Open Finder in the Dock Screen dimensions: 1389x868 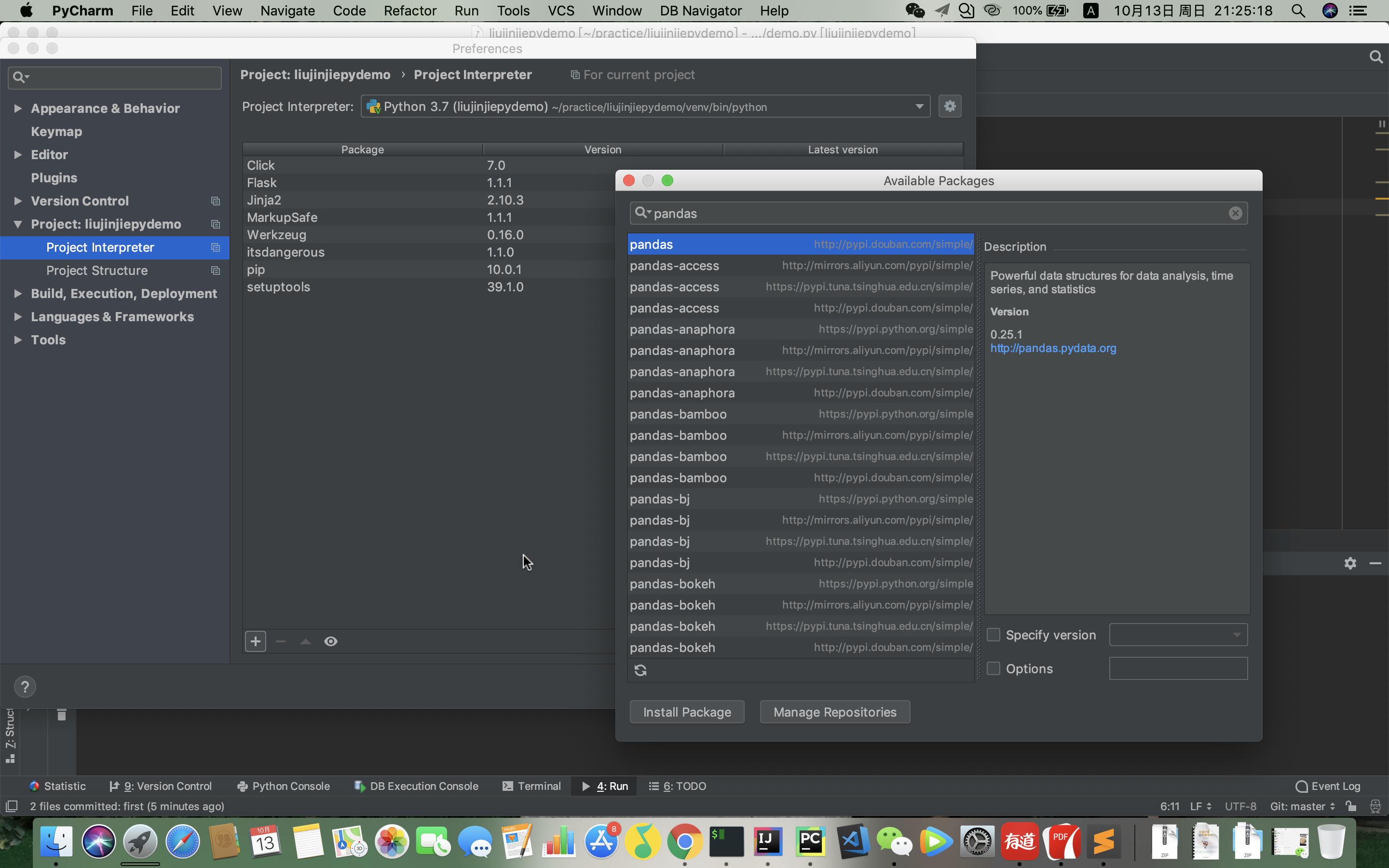coord(56,841)
